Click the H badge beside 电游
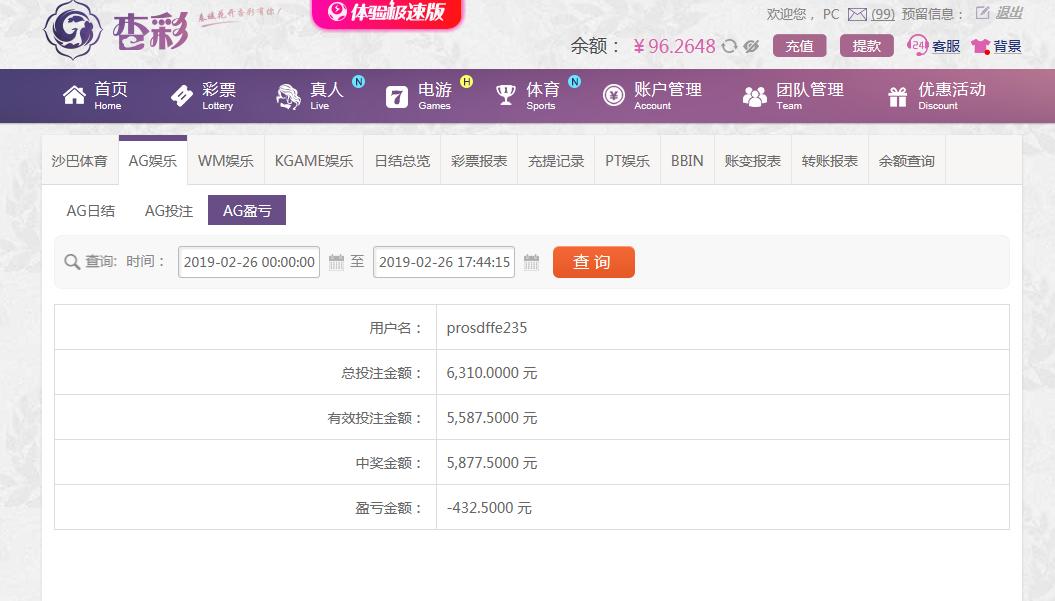Image resolution: width=1055 pixels, height=601 pixels. point(466,81)
